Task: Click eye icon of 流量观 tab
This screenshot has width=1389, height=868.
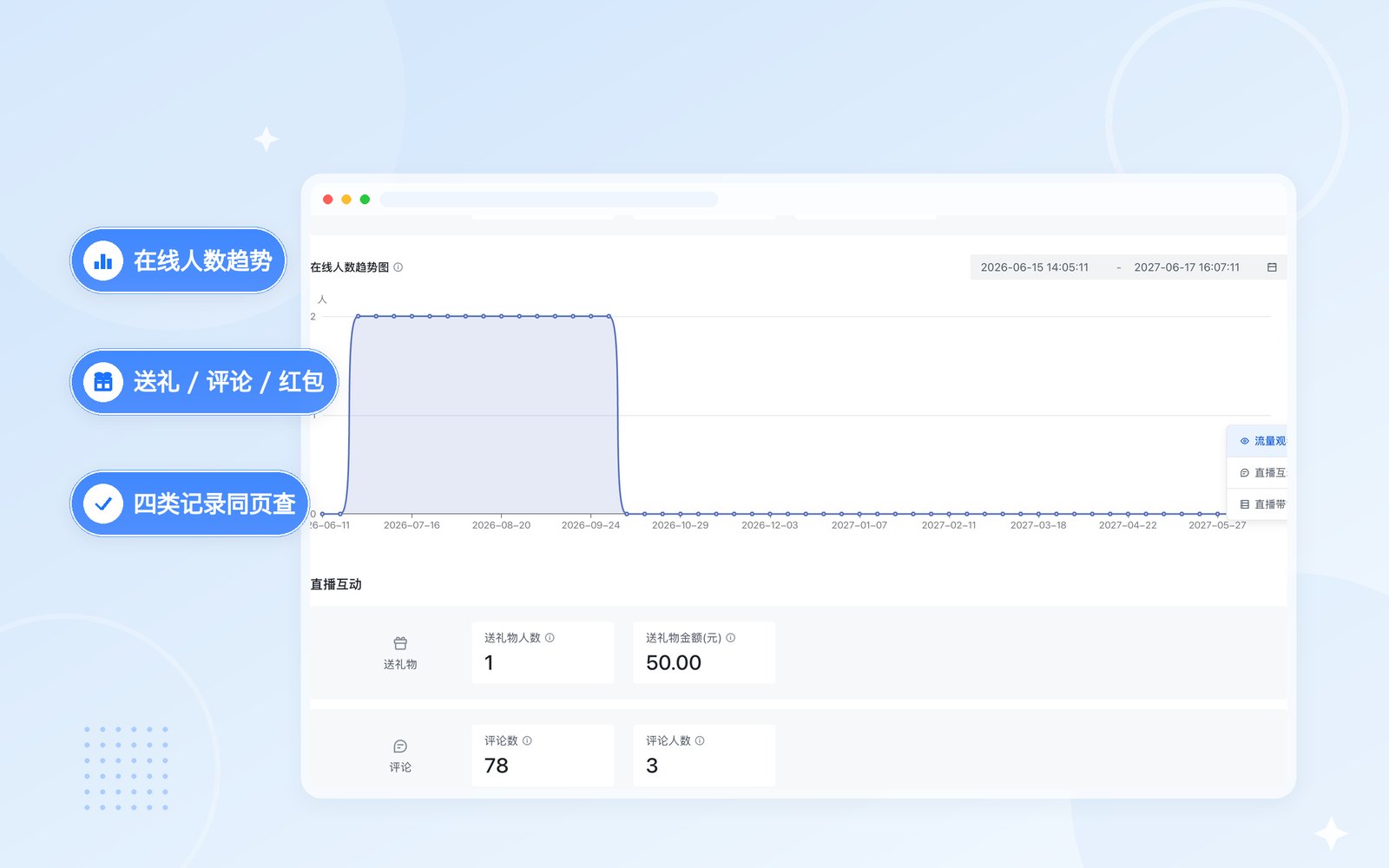Action: pyautogui.click(x=1245, y=441)
